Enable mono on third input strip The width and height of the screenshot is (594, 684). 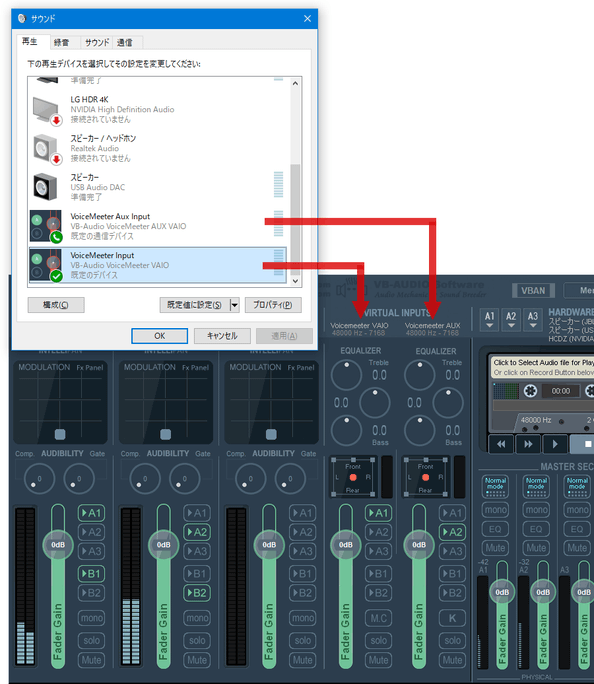(303, 618)
